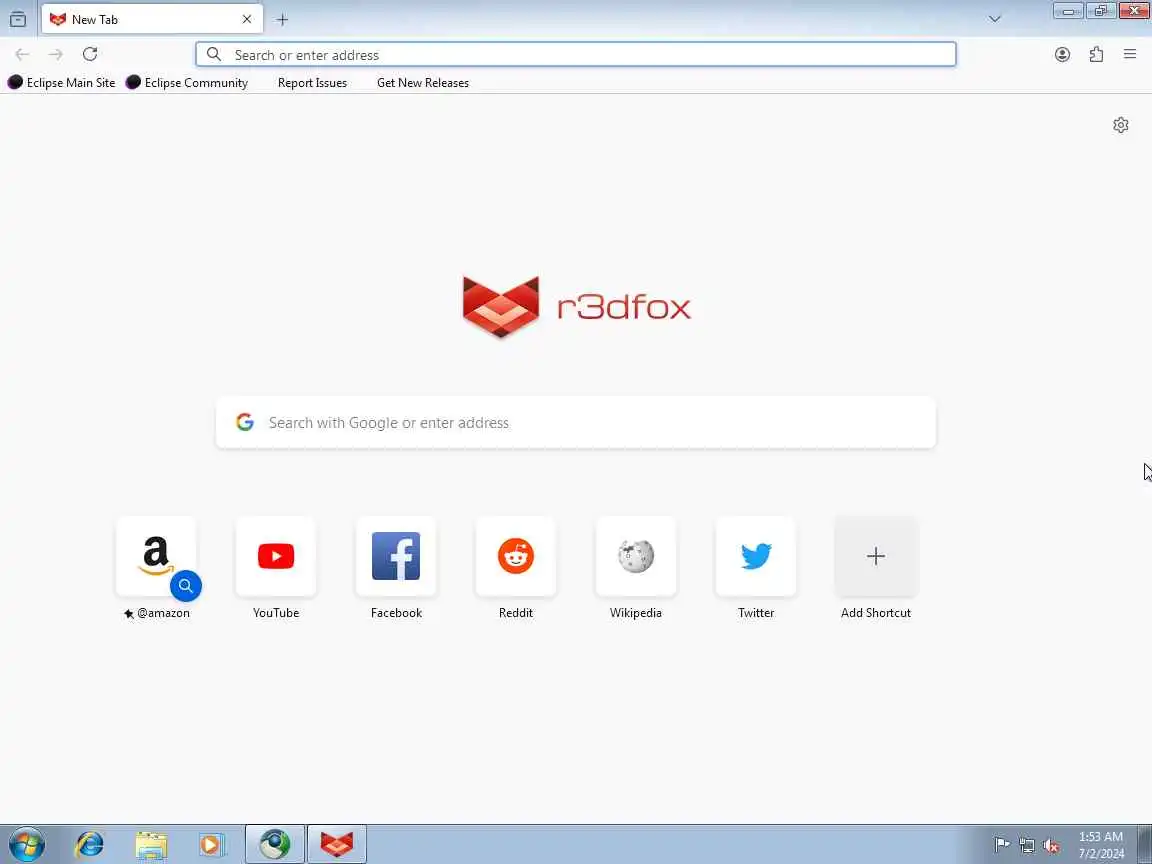This screenshot has height=864, width=1152.
Task: Open Windows Media Player from taskbar
Action: coord(212,845)
